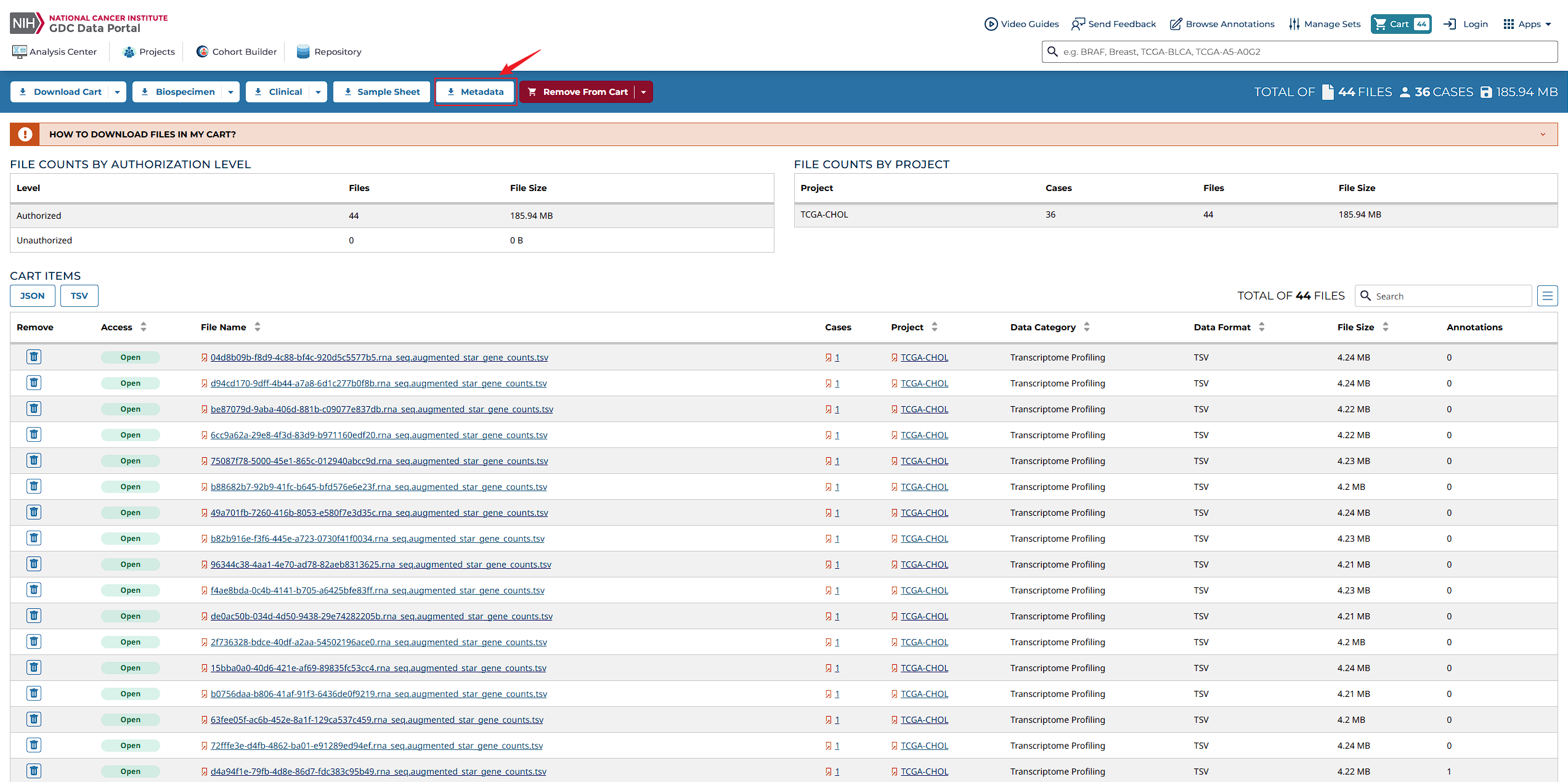Viewport: 1568px width, 782px height.
Task: Remove file 75087f78 via its trash icon
Action: click(34, 460)
